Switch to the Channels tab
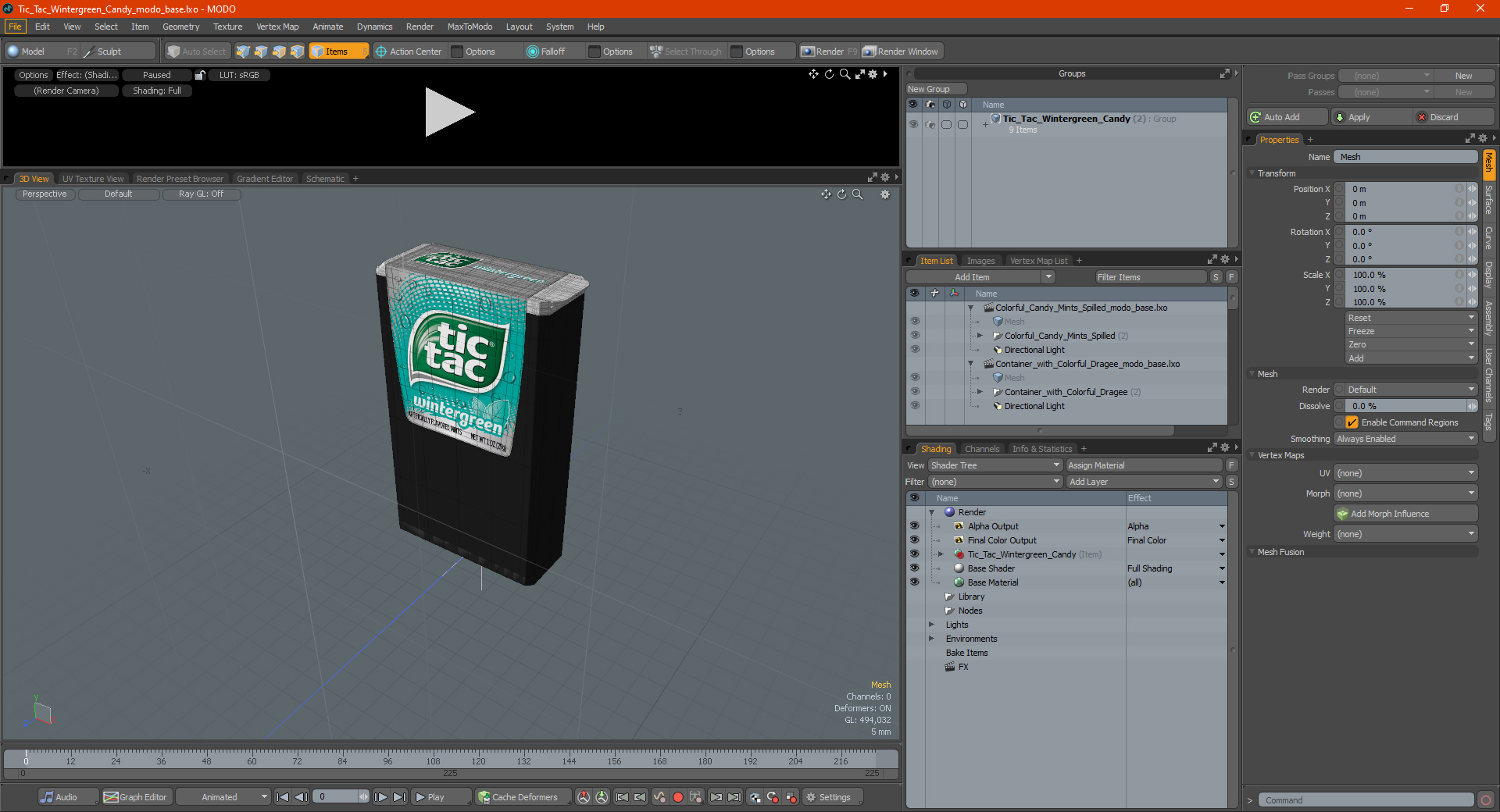 click(x=982, y=449)
